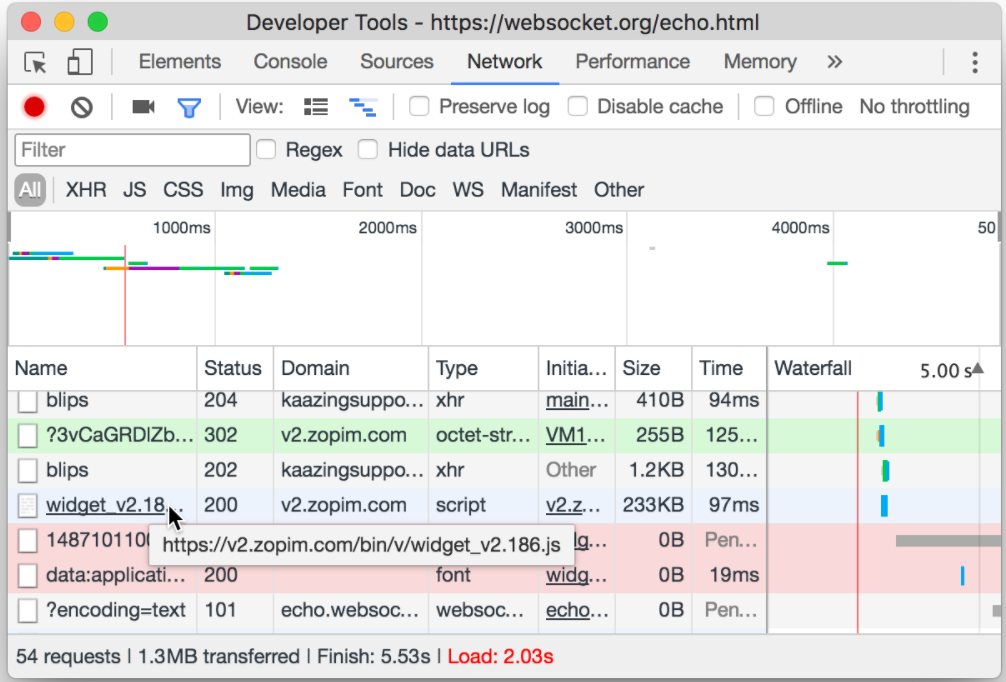
Task: Filter requests by Media
Action: (x=298, y=190)
